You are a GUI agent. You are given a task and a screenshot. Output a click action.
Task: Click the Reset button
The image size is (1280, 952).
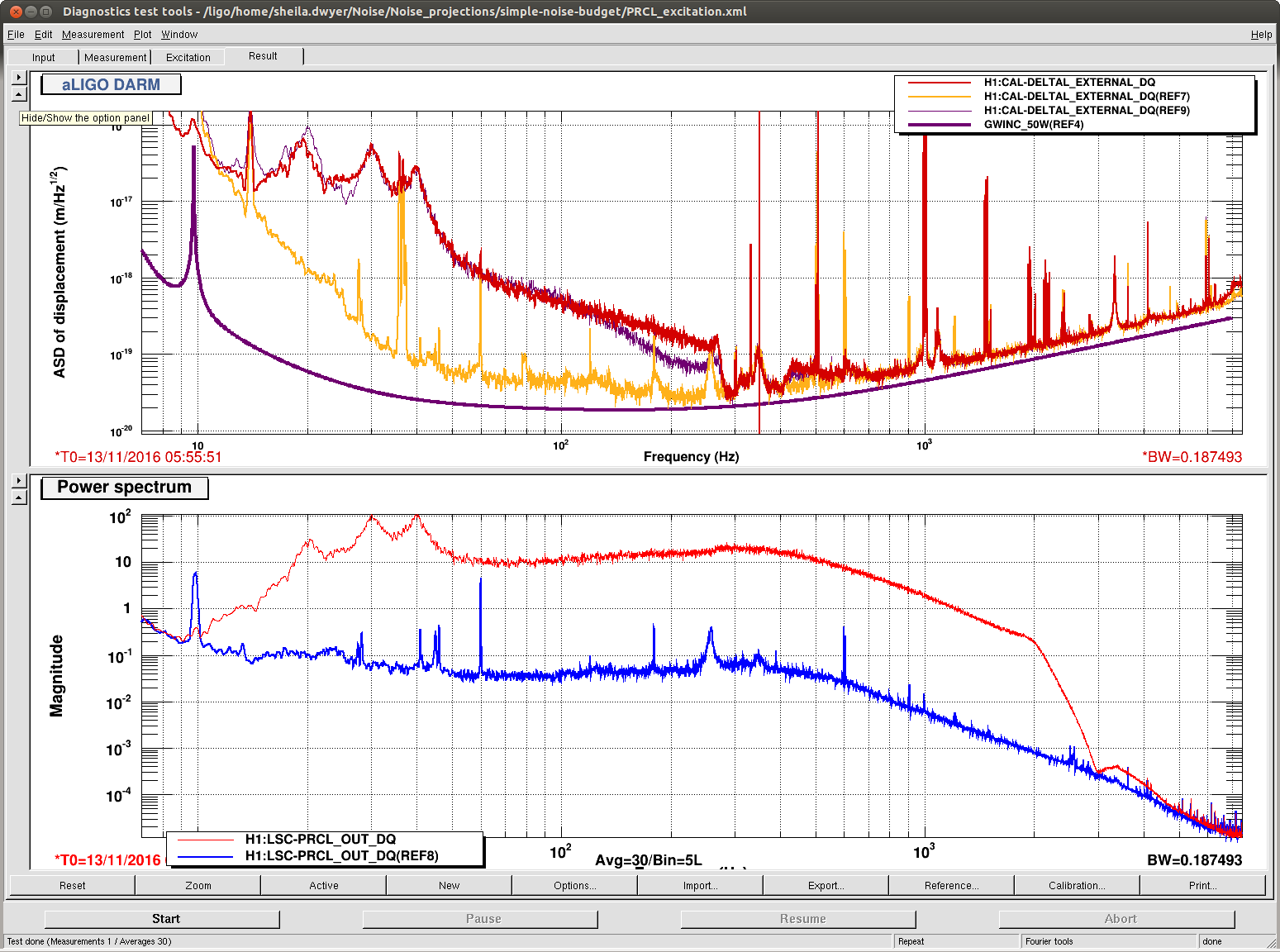(72, 885)
